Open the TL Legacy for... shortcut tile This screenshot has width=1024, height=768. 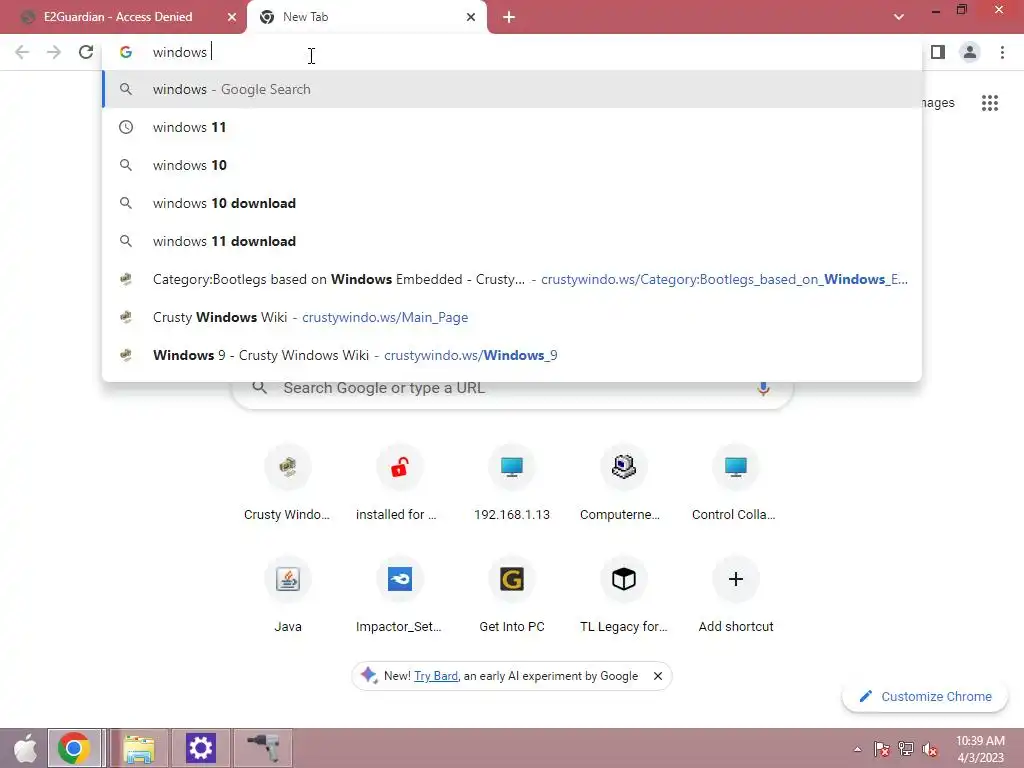click(x=623, y=595)
